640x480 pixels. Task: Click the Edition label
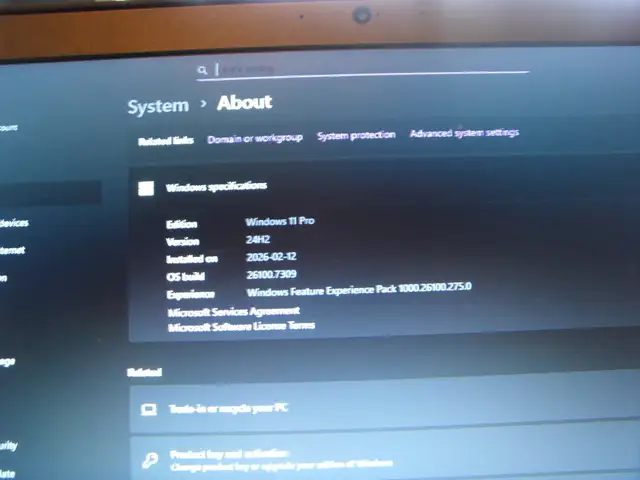click(x=182, y=224)
